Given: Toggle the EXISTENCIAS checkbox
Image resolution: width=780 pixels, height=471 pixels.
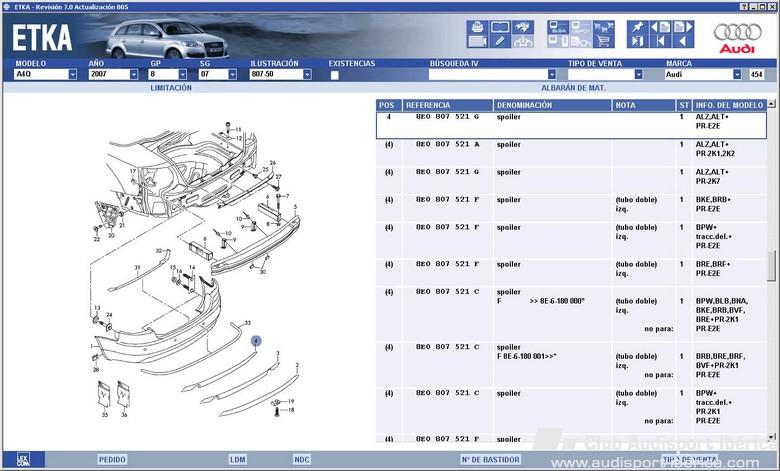Looking at the screenshot, I should (x=335, y=75).
